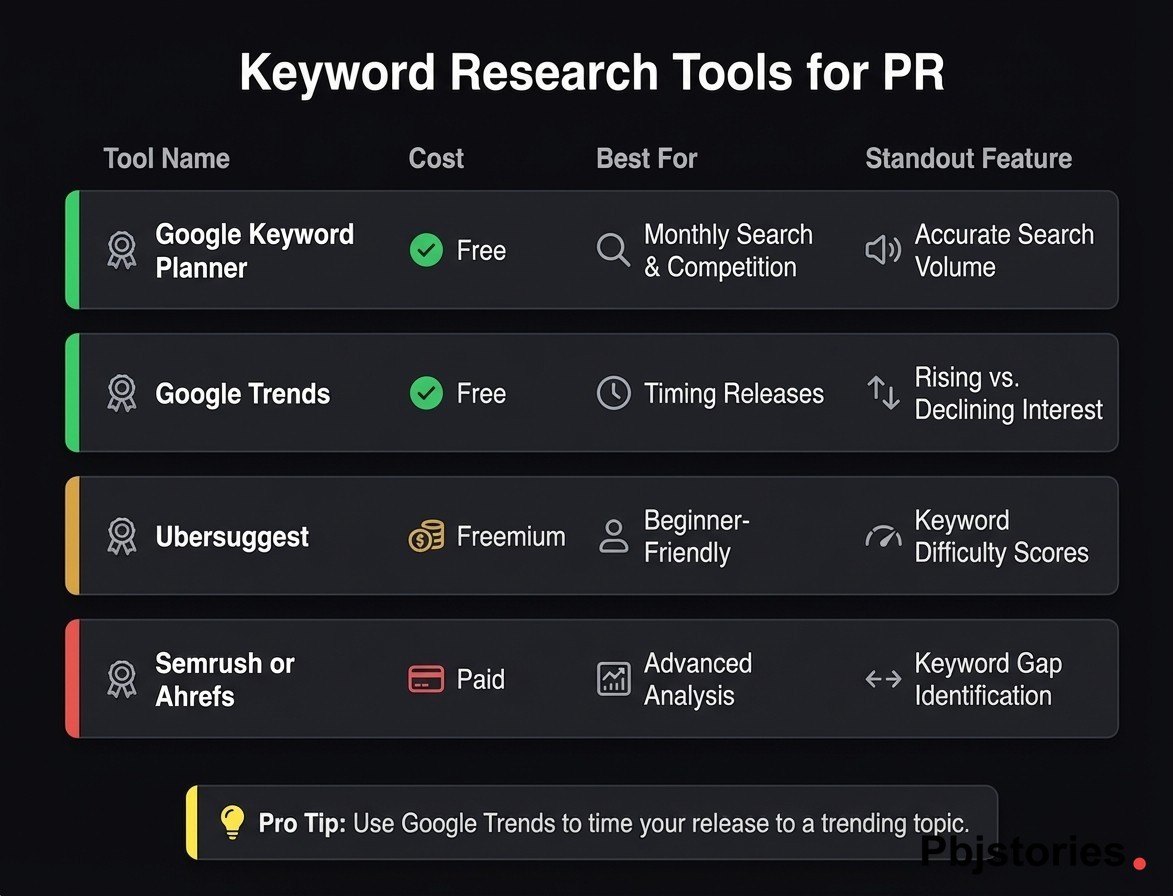Select the Tool Name column header

(166, 158)
